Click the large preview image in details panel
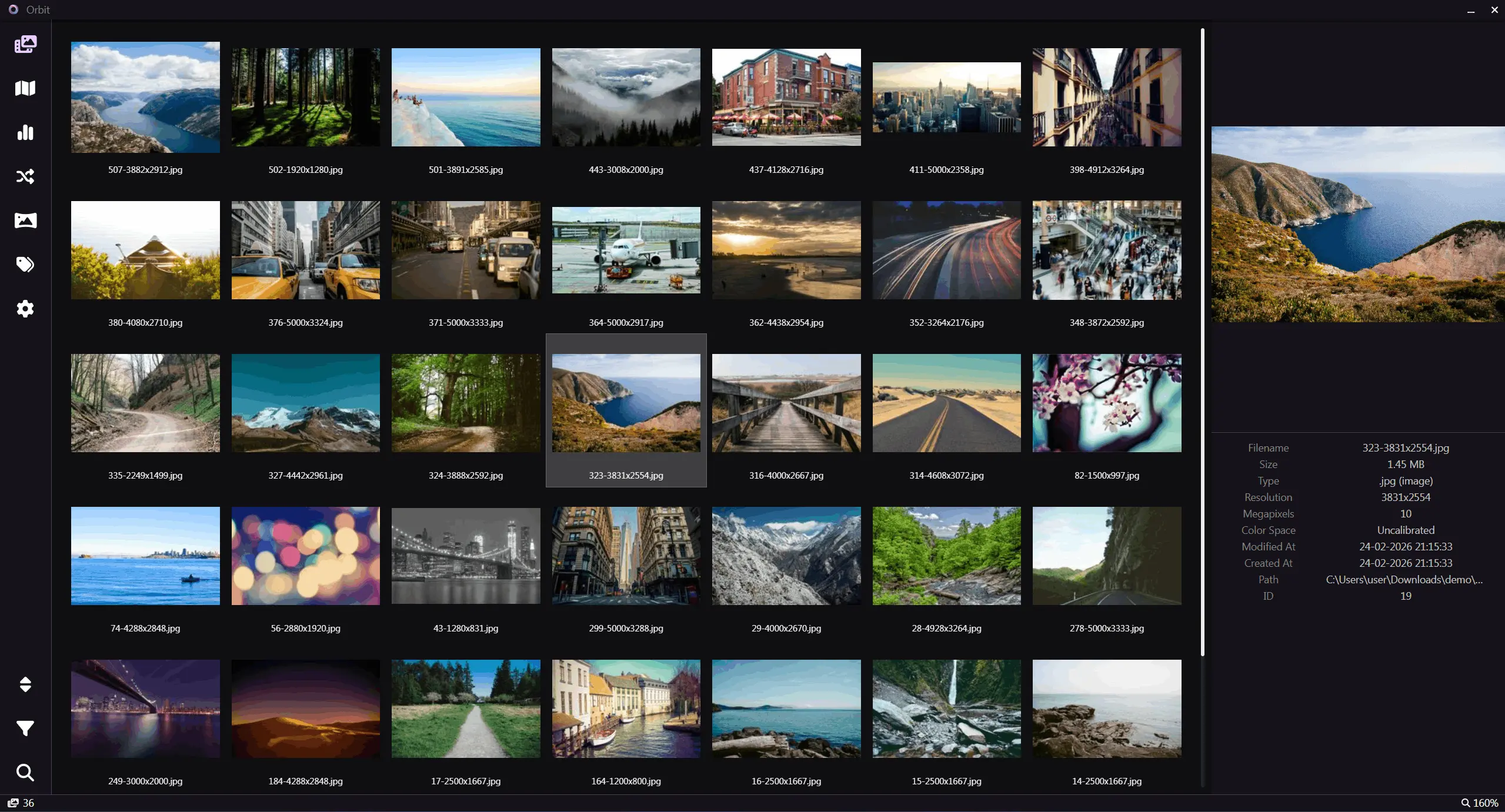 tap(1357, 224)
